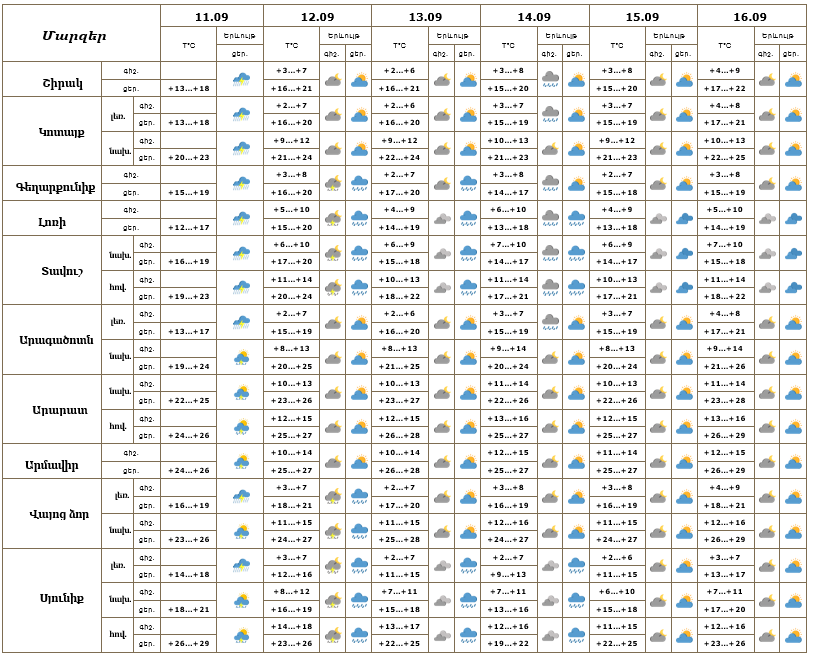Click Shirak's 14.09 night rain icon
814x659 pixels.
click(550, 79)
